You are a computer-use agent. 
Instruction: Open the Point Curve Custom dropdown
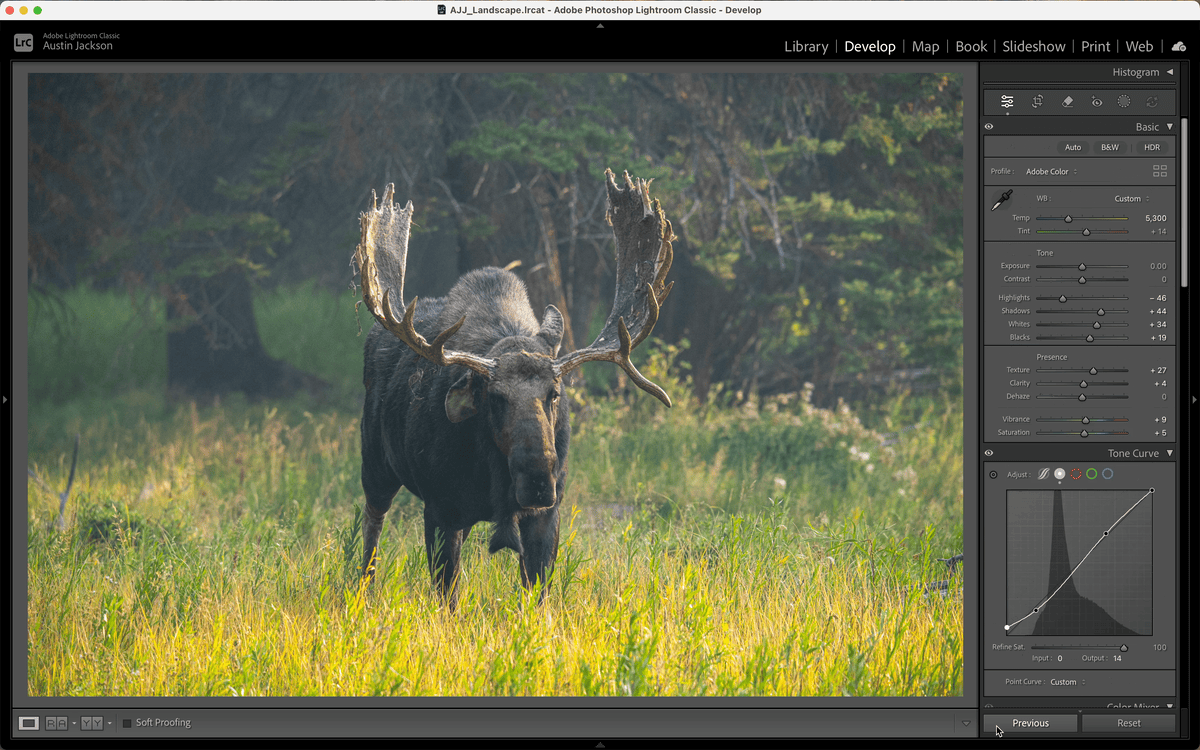pos(1066,682)
